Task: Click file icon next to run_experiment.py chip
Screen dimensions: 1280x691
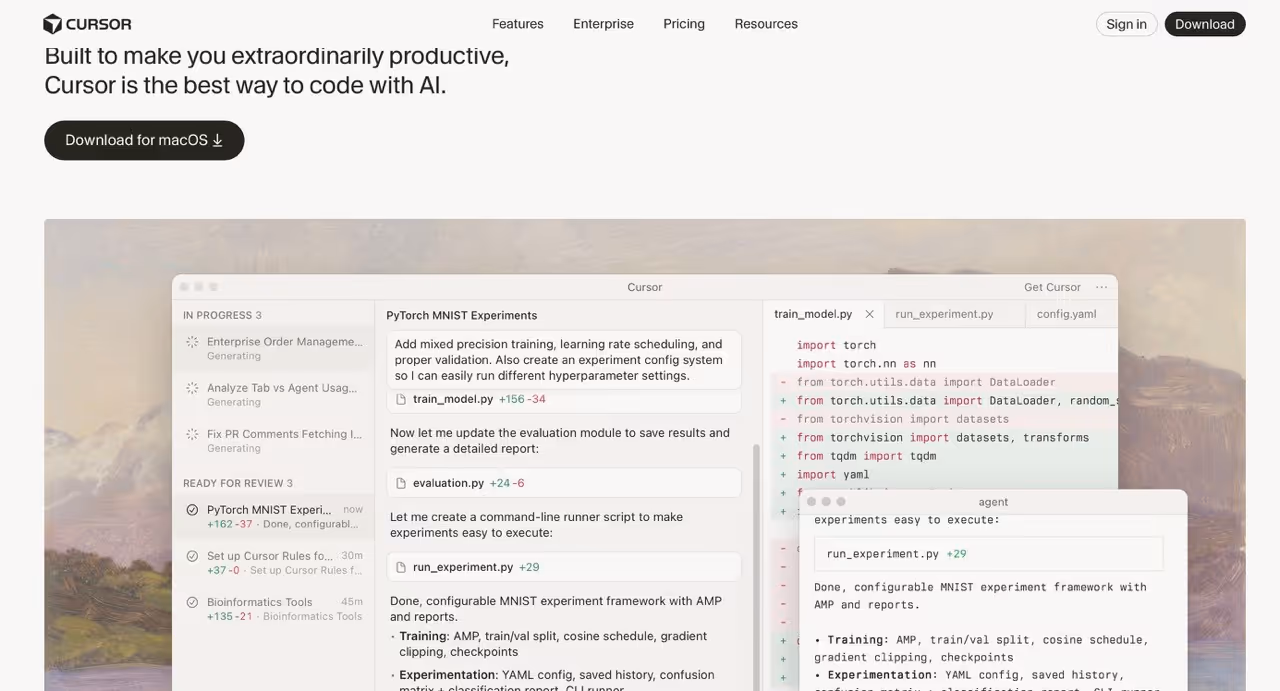Action: pyautogui.click(x=401, y=567)
